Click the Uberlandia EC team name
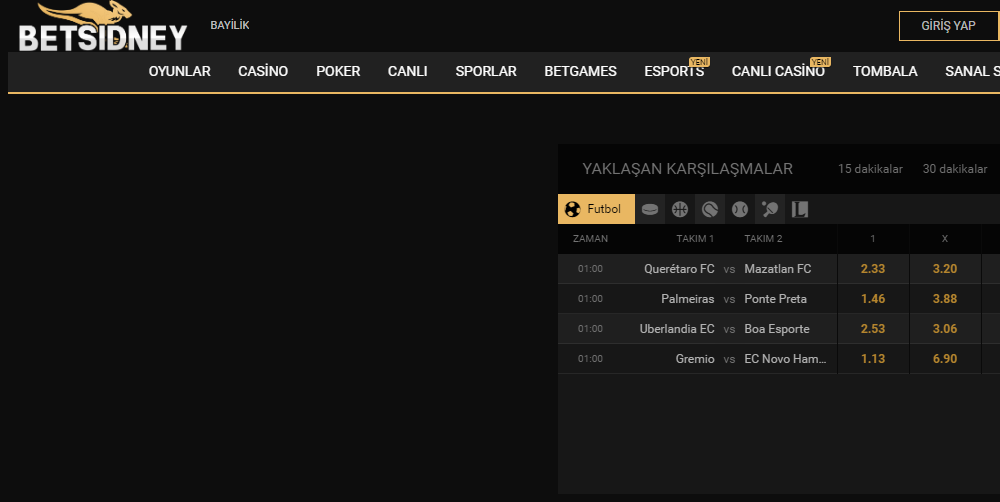The width and height of the screenshot is (1000, 502). click(x=677, y=329)
